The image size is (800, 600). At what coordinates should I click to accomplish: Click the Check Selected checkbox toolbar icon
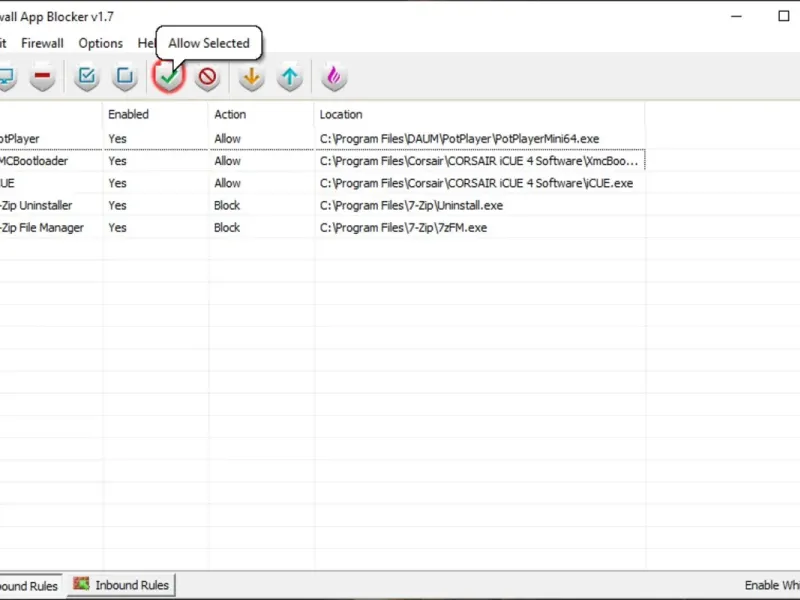click(87, 78)
